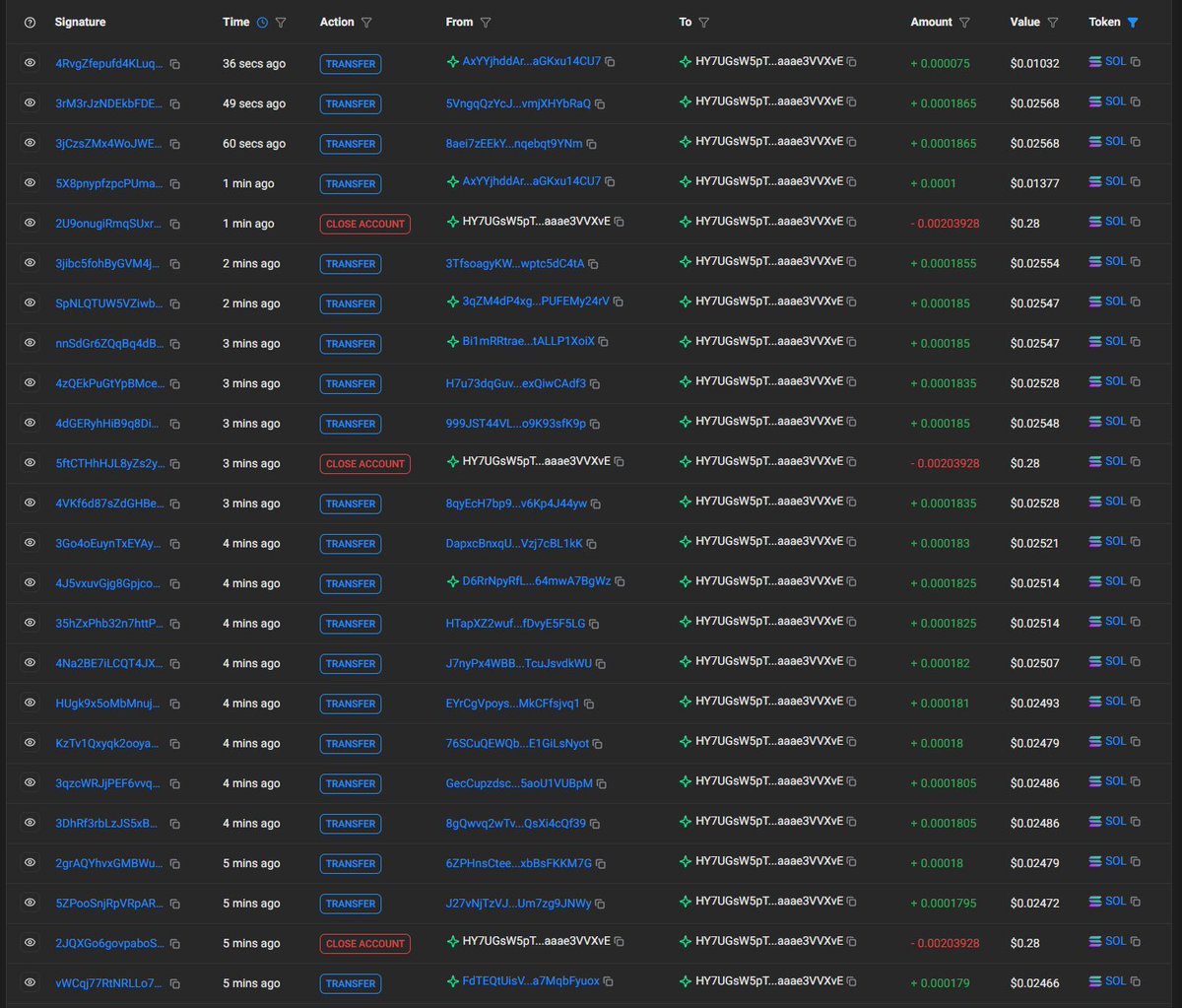Toggle eye icon for 3jCzsZMx4WoJWE row
The height and width of the screenshot is (1008, 1182).
[30, 143]
